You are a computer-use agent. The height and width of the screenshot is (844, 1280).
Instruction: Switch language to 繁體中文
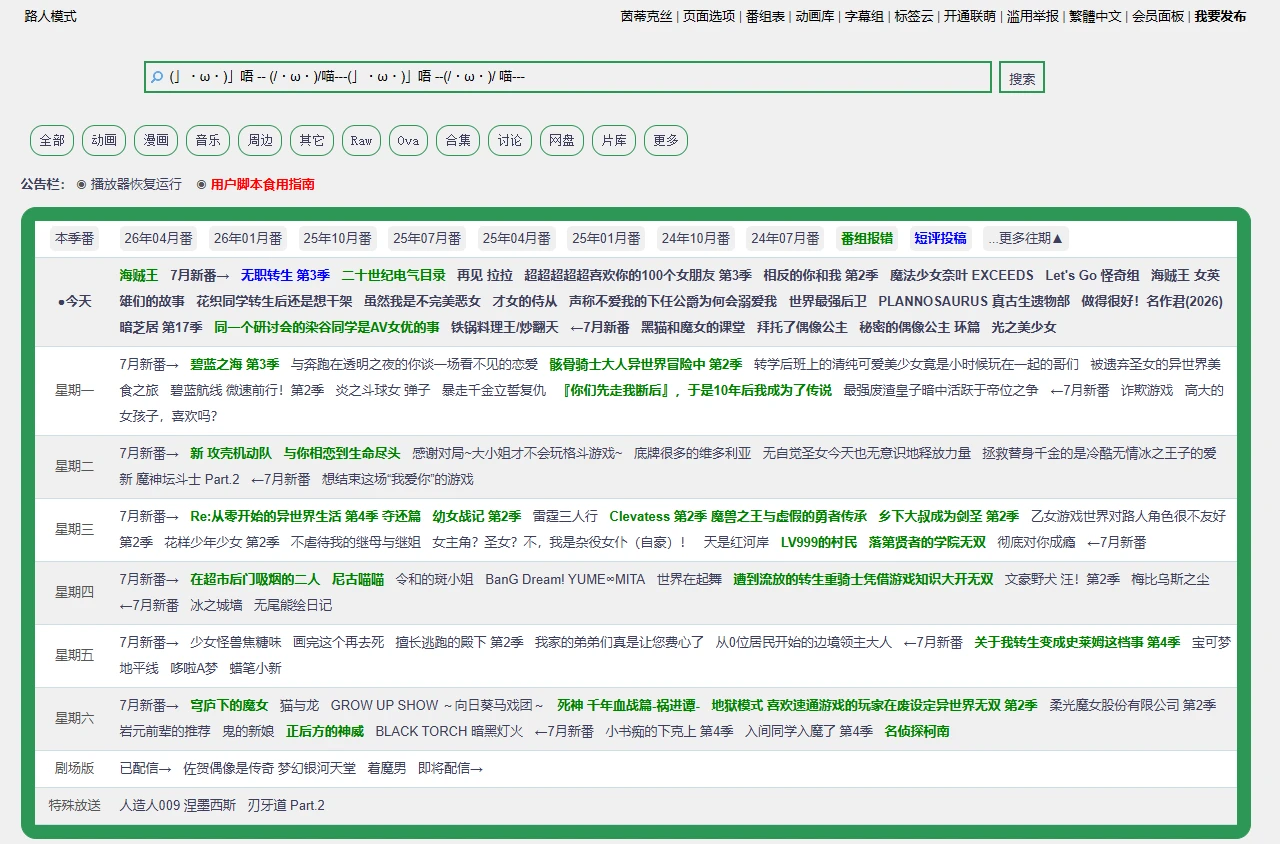point(1095,16)
